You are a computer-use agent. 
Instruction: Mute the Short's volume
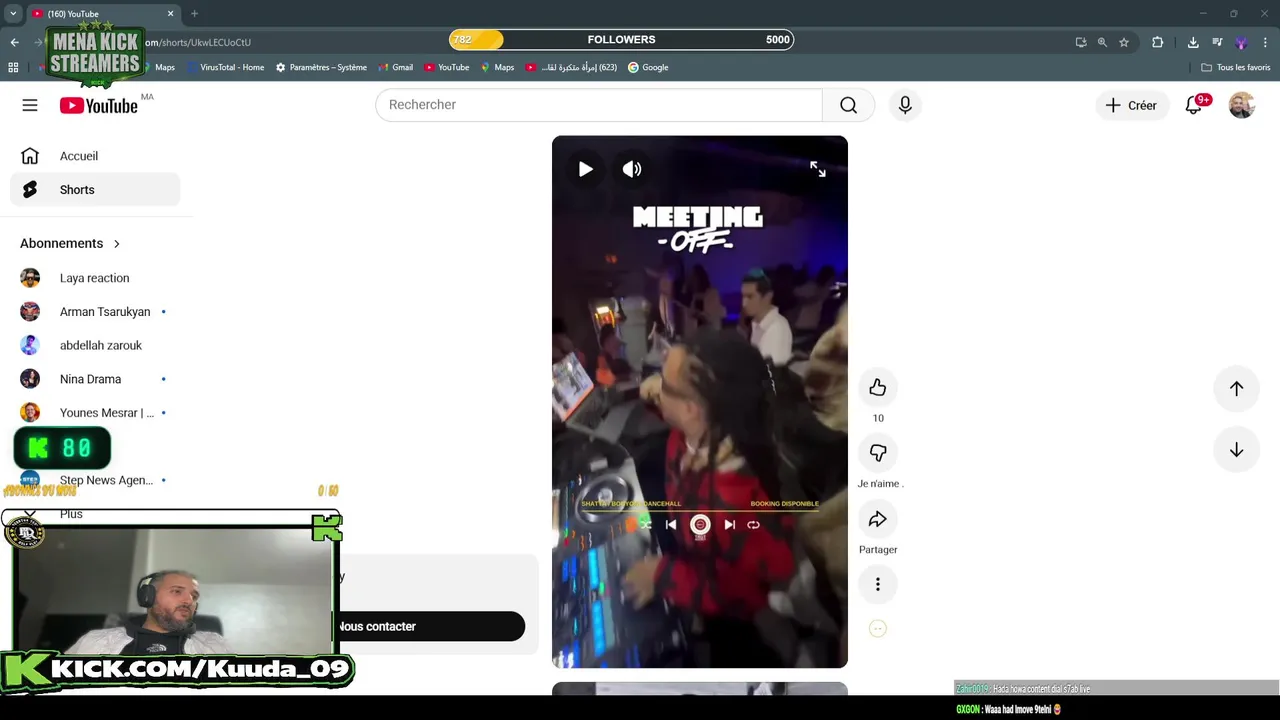(632, 169)
